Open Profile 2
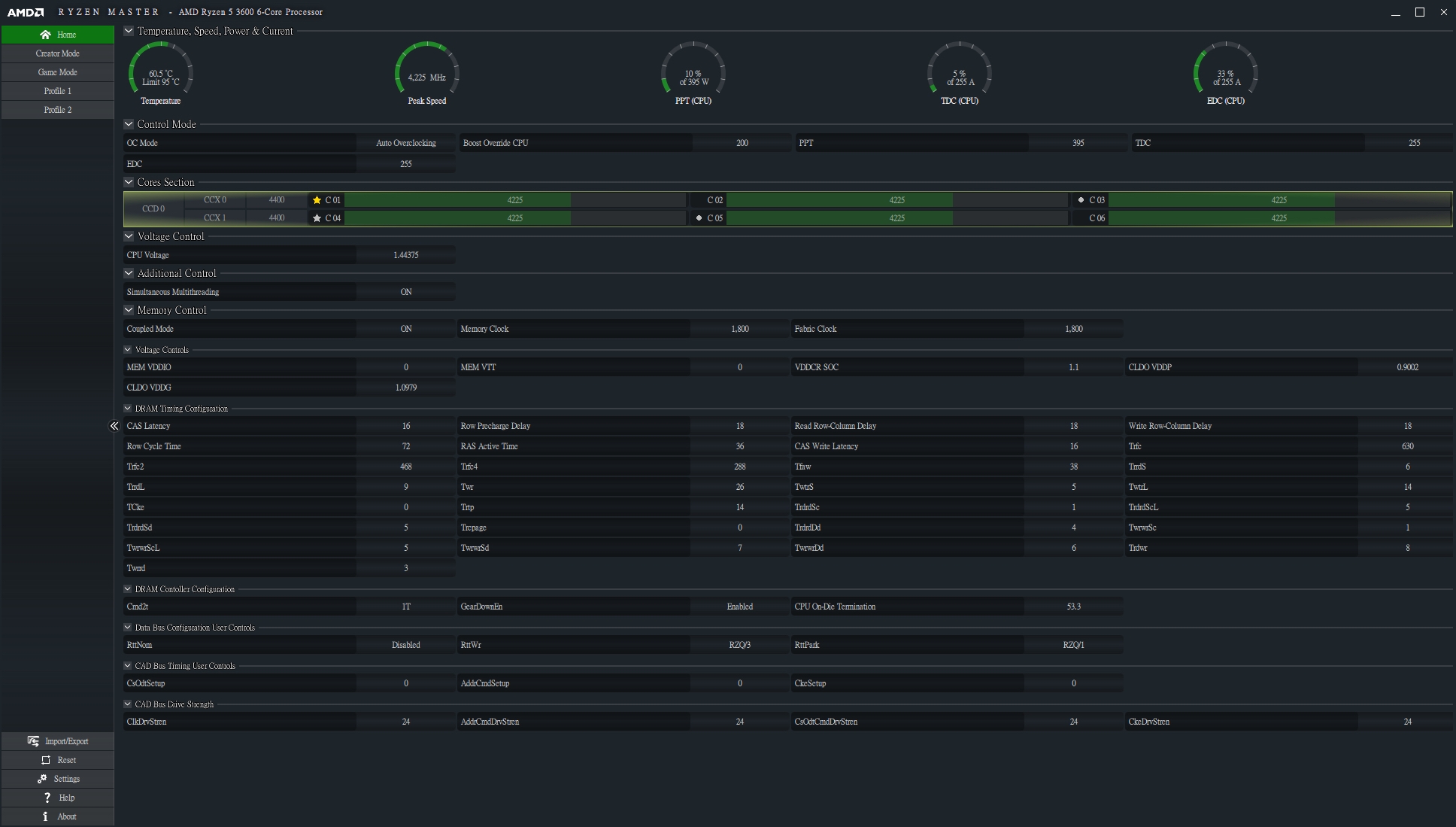This screenshot has width=1456, height=827. coord(58,110)
